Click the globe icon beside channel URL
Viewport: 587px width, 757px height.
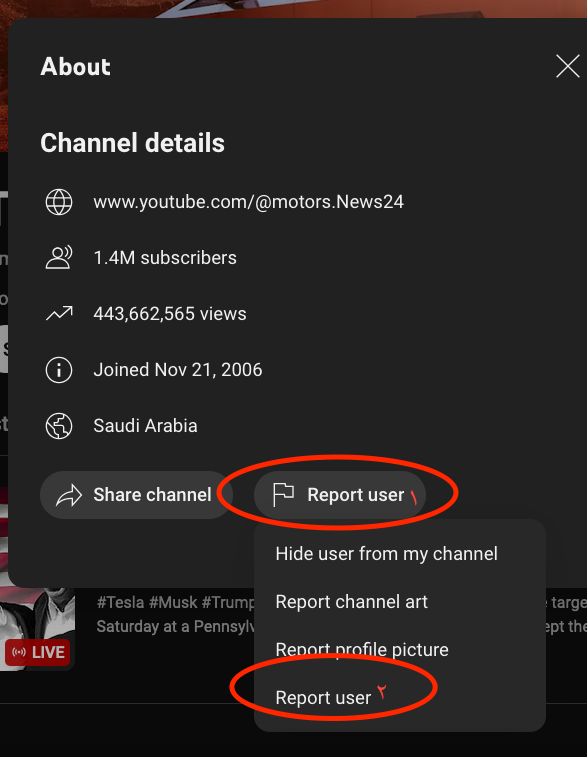click(59, 202)
